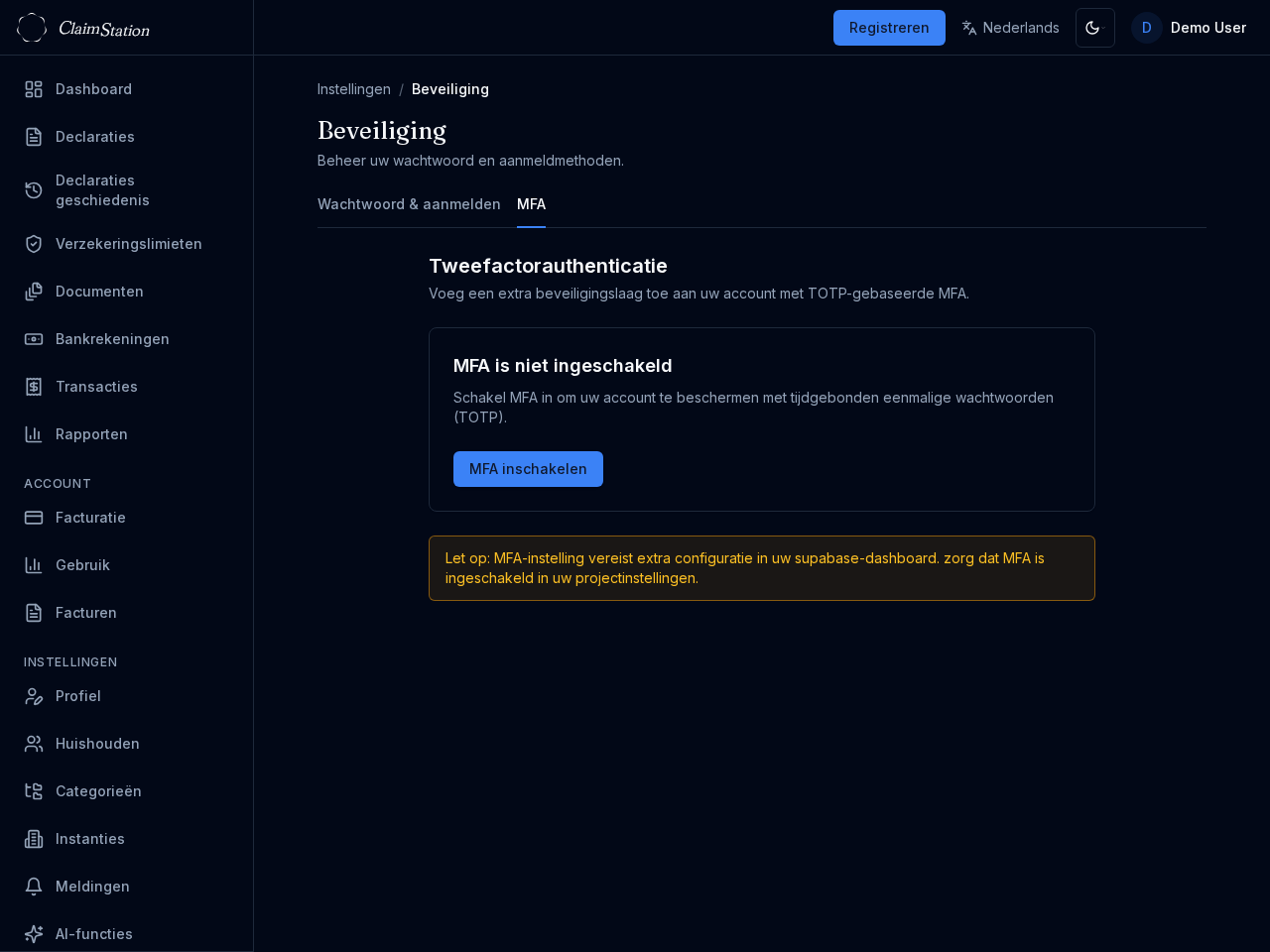Image resolution: width=1270 pixels, height=952 pixels.
Task: Click the Facturen document icon
Action: click(34, 613)
